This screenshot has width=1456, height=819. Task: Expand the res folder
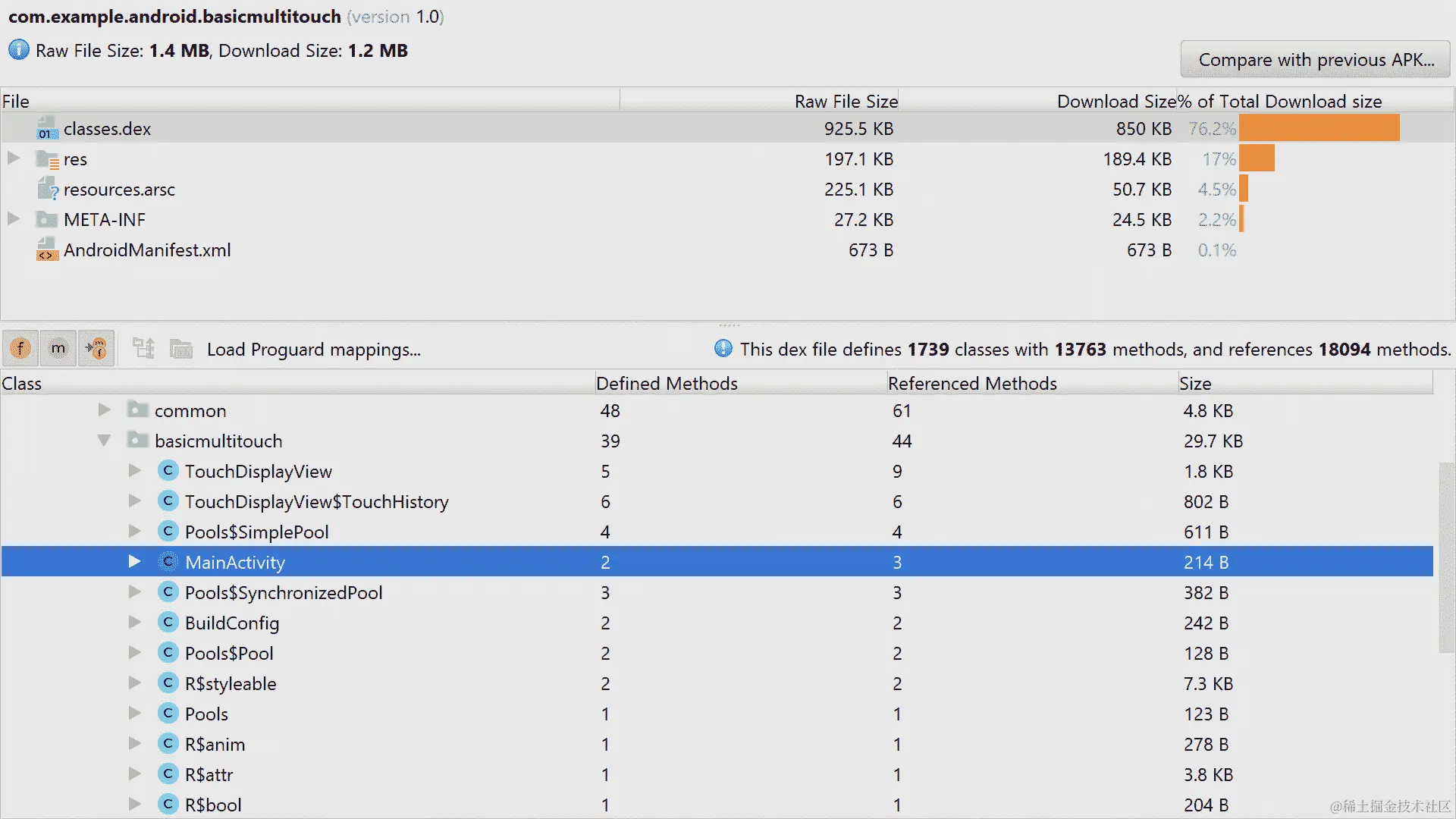coord(13,158)
